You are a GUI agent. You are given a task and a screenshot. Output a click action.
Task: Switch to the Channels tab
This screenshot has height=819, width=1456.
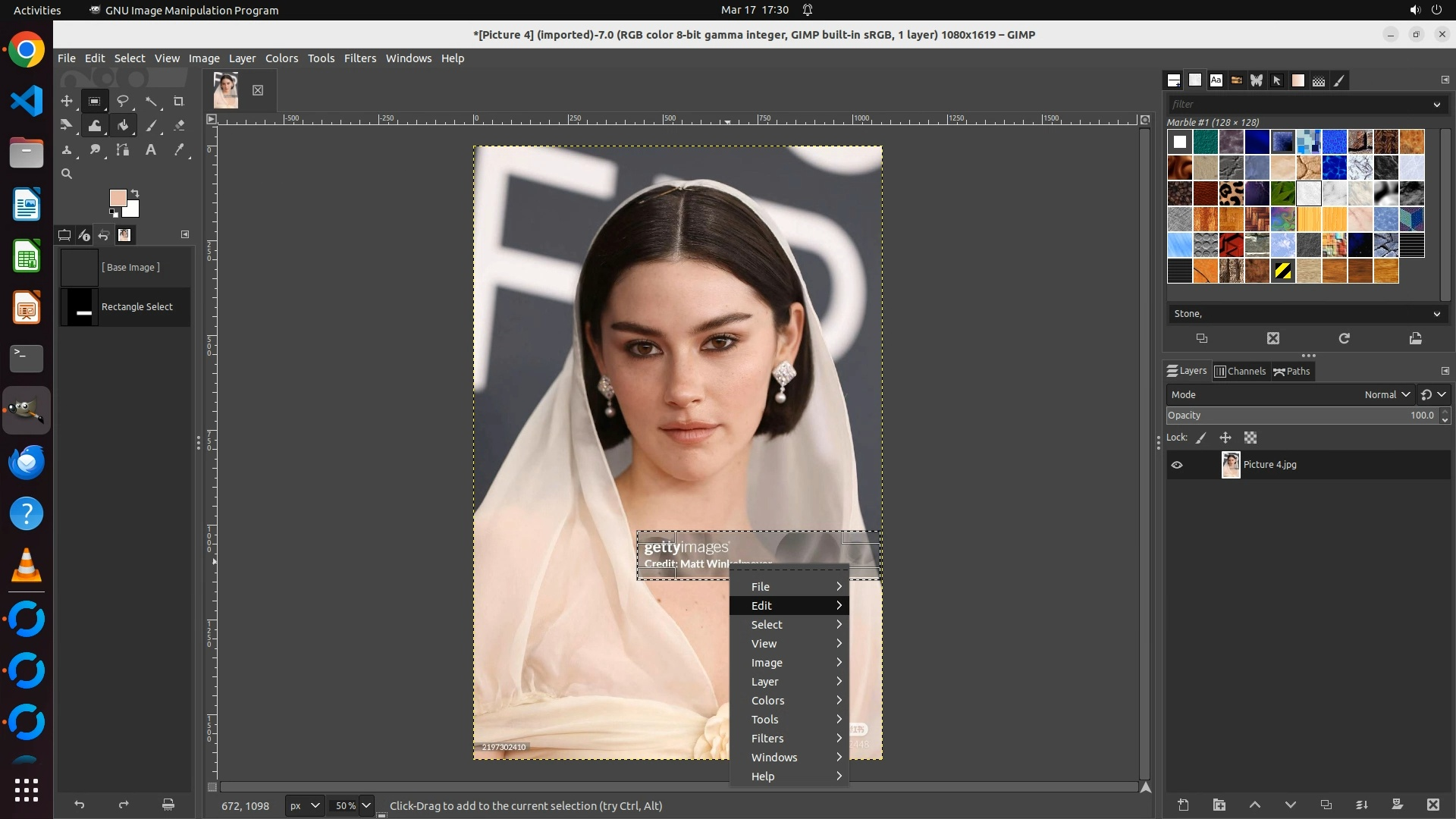coord(1241,371)
